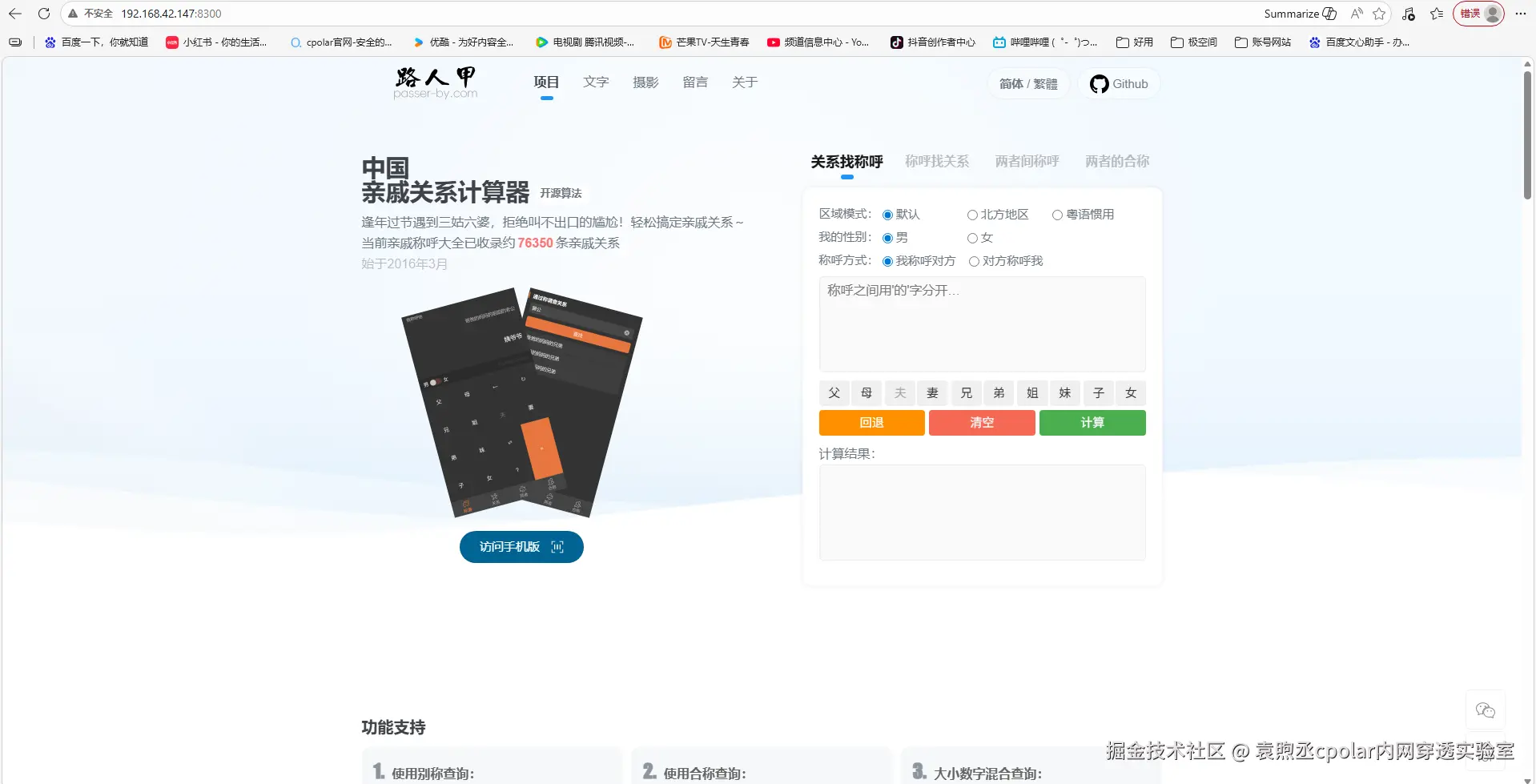This screenshot has width=1536, height=784.
Task: Insert 妻 relation key
Action: [x=933, y=393]
